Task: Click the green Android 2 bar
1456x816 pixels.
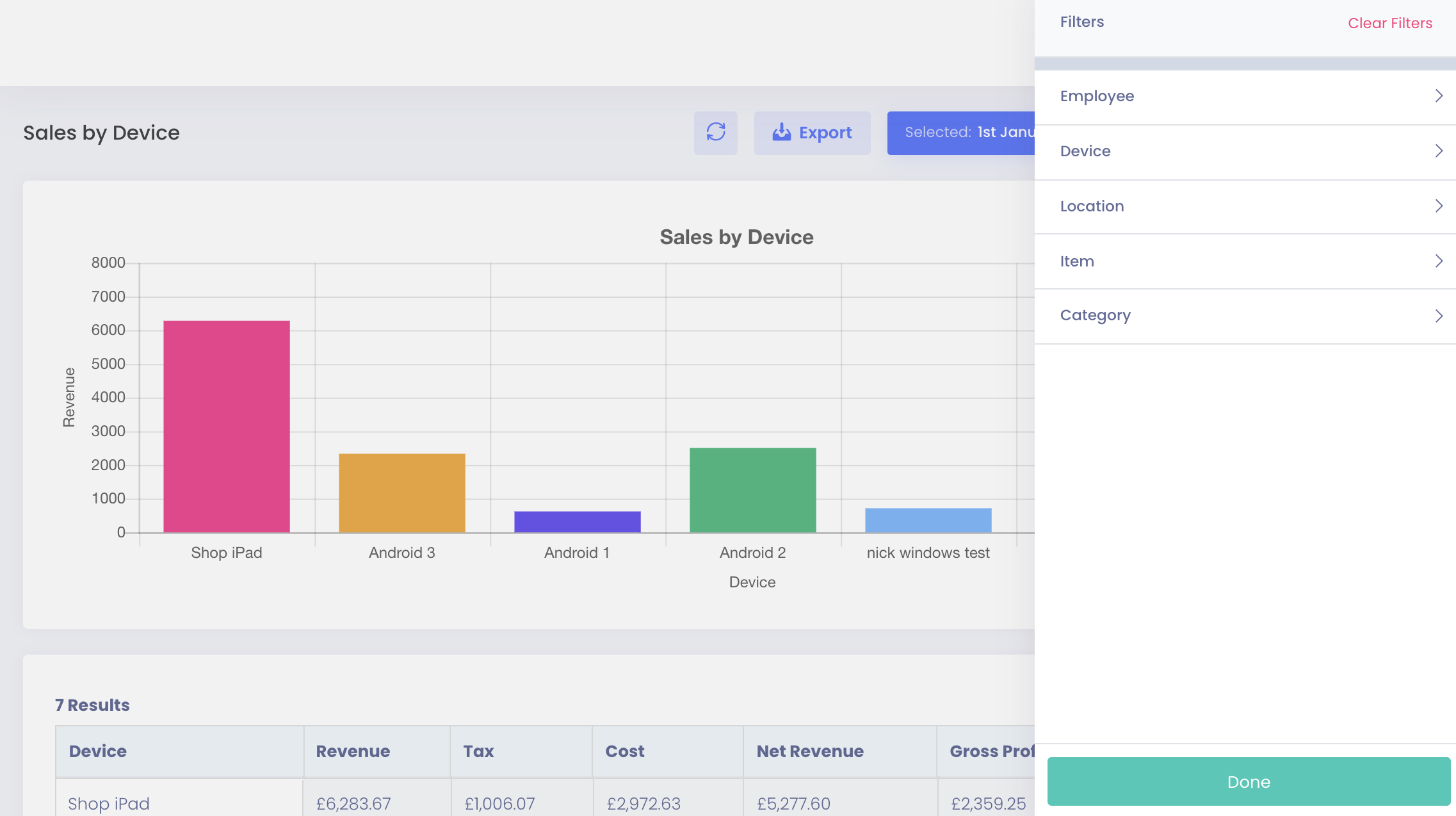Action: point(752,489)
